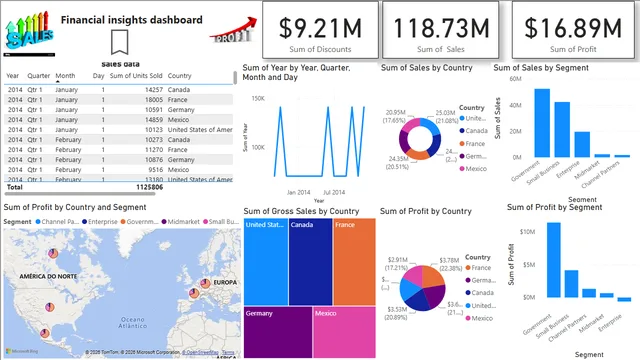This screenshot has width=640, height=360.
Task: Click the France pie marker on the map
Action: [194, 293]
